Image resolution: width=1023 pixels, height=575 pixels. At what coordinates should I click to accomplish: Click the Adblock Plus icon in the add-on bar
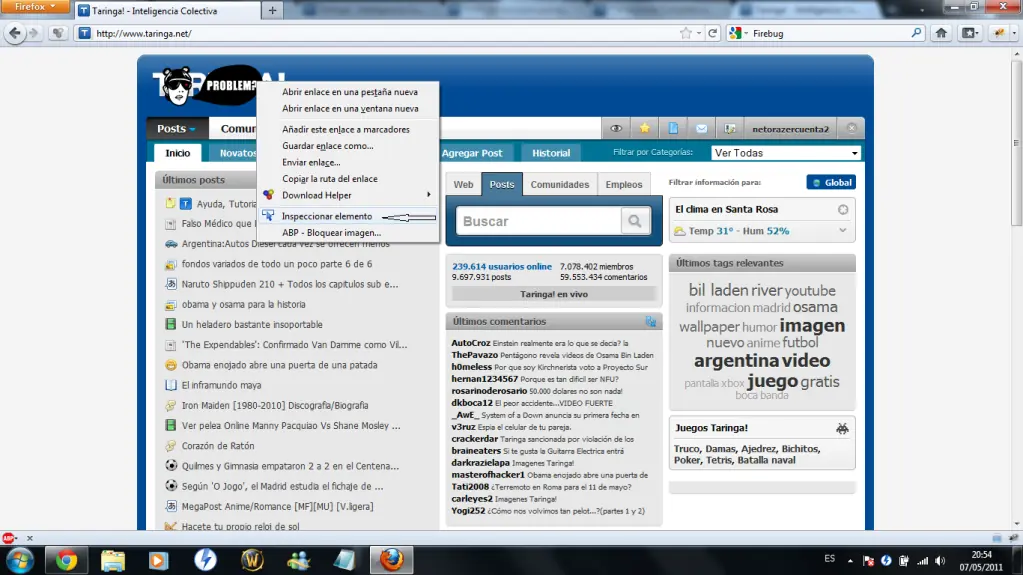8,538
